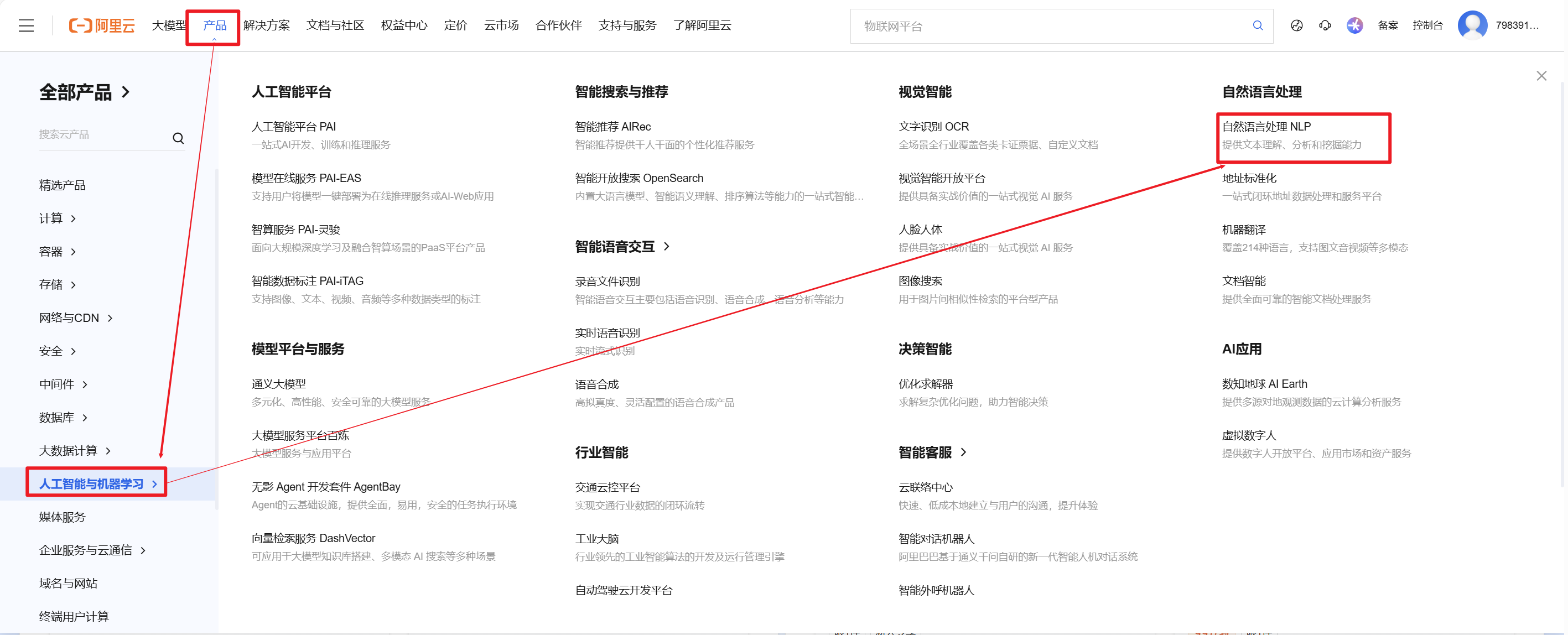Click the globe icon in the header

[x=1296, y=25]
